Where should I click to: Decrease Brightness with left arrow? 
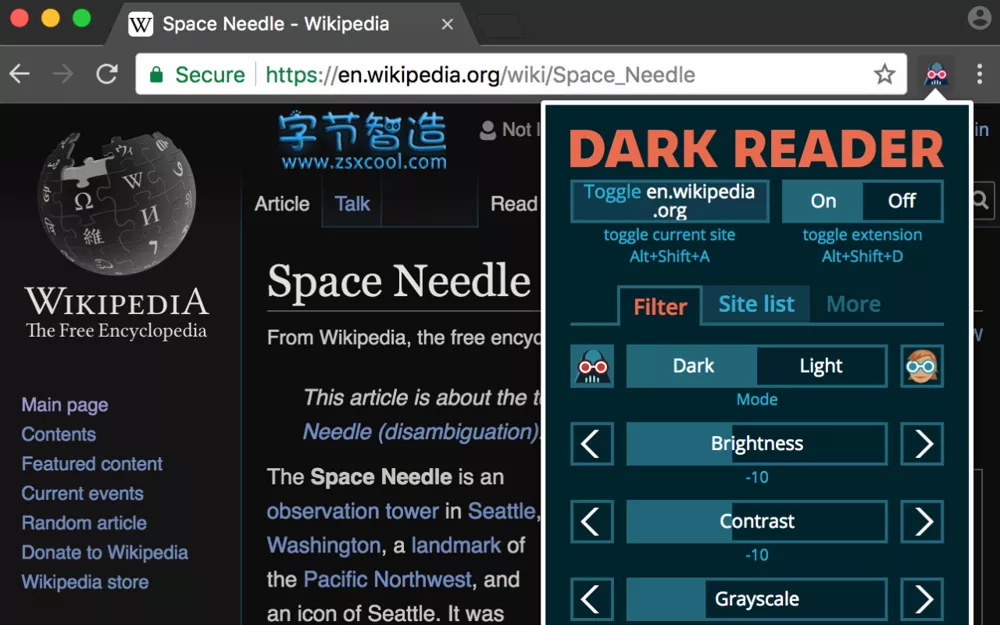click(592, 444)
